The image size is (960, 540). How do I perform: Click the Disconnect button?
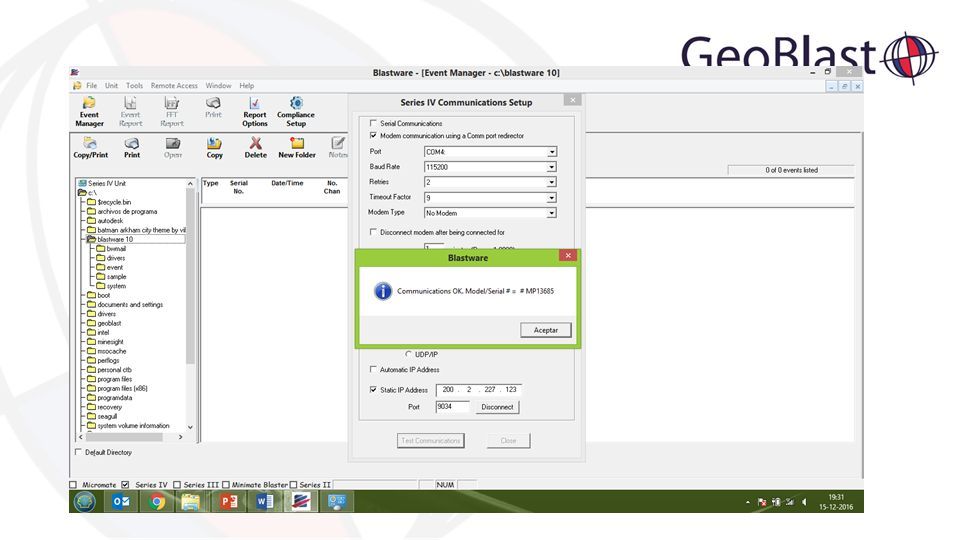[497, 407]
